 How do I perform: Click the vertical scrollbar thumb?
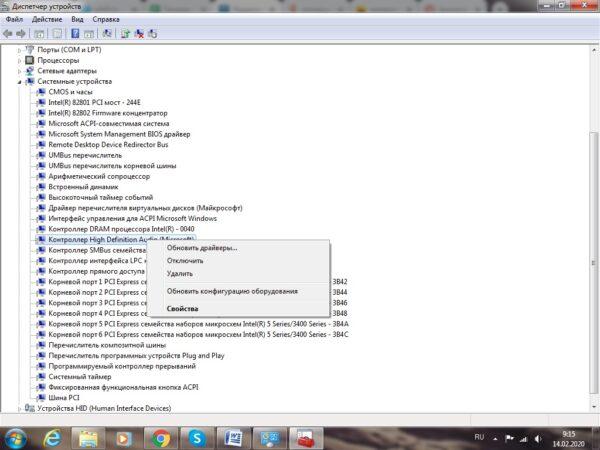[594, 263]
